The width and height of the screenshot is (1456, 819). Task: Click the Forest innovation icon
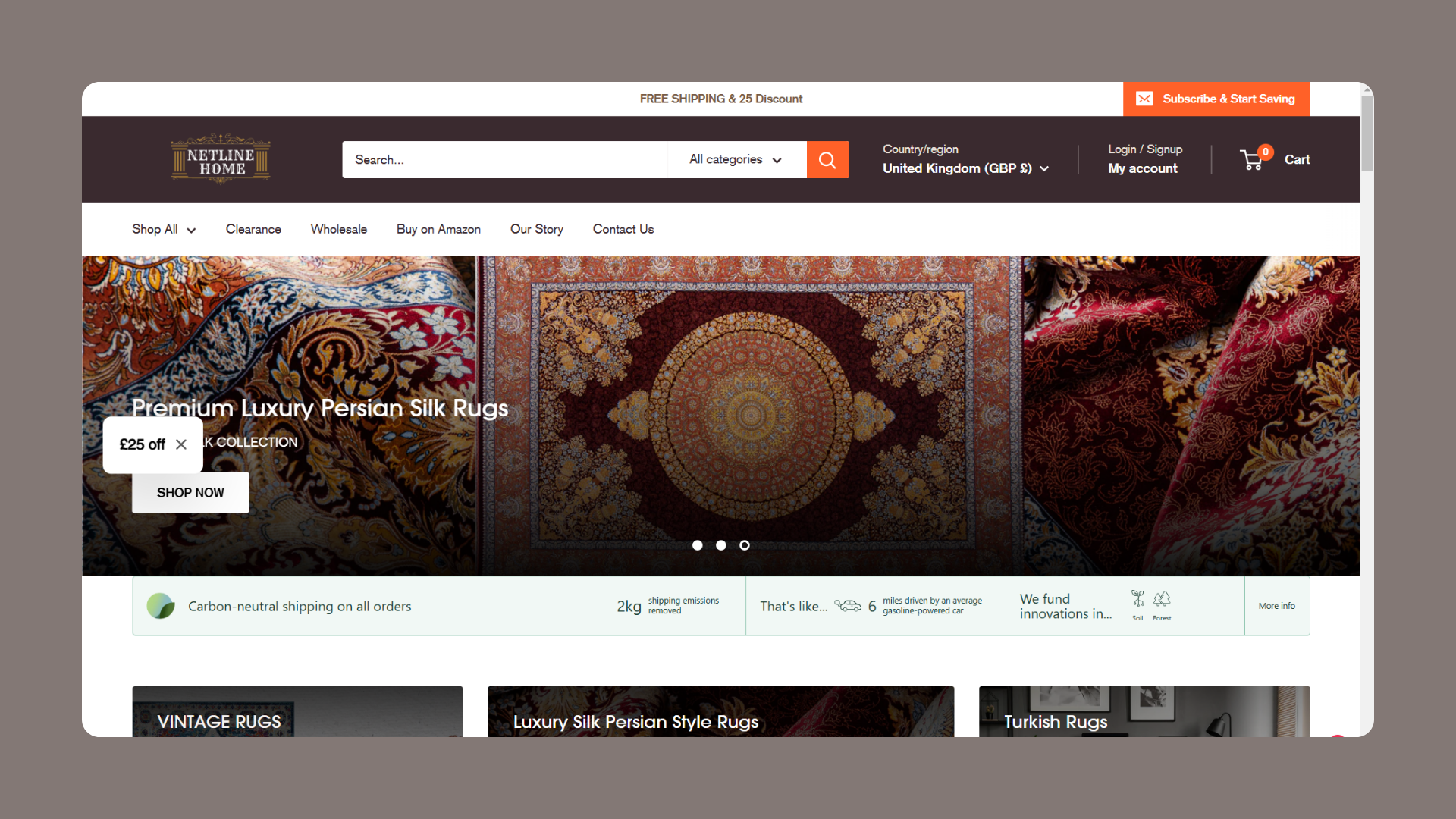1162,599
